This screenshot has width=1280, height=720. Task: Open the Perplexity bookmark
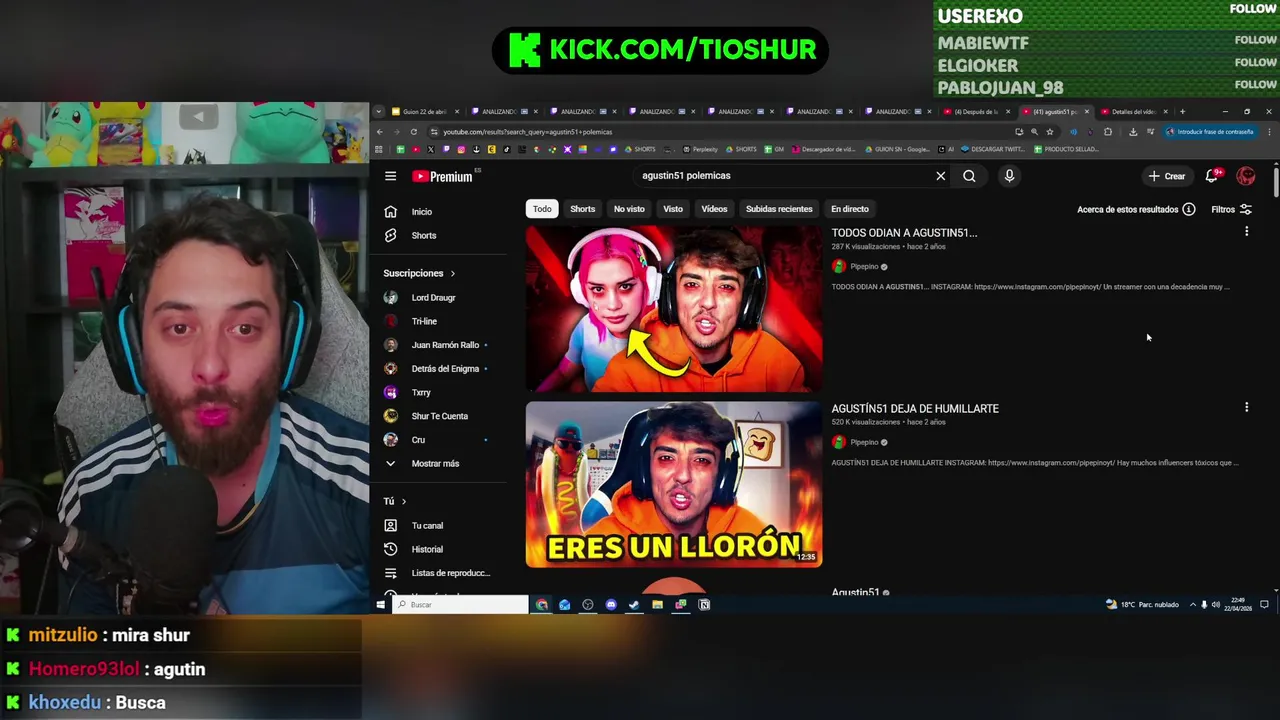(x=700, y=149)
